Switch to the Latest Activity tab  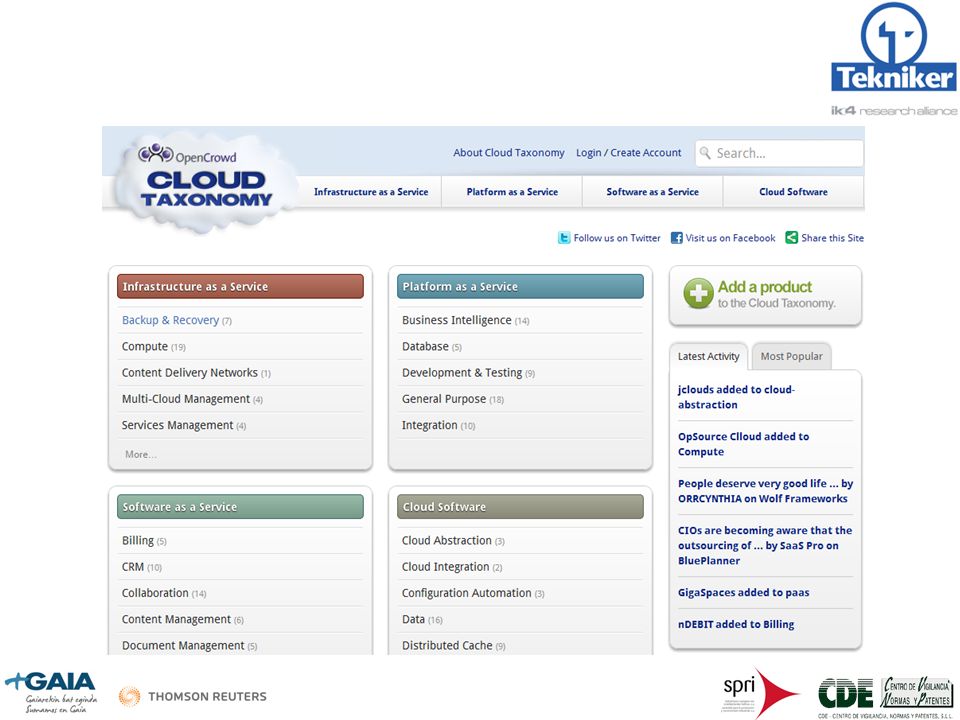(x=708, y=356)
